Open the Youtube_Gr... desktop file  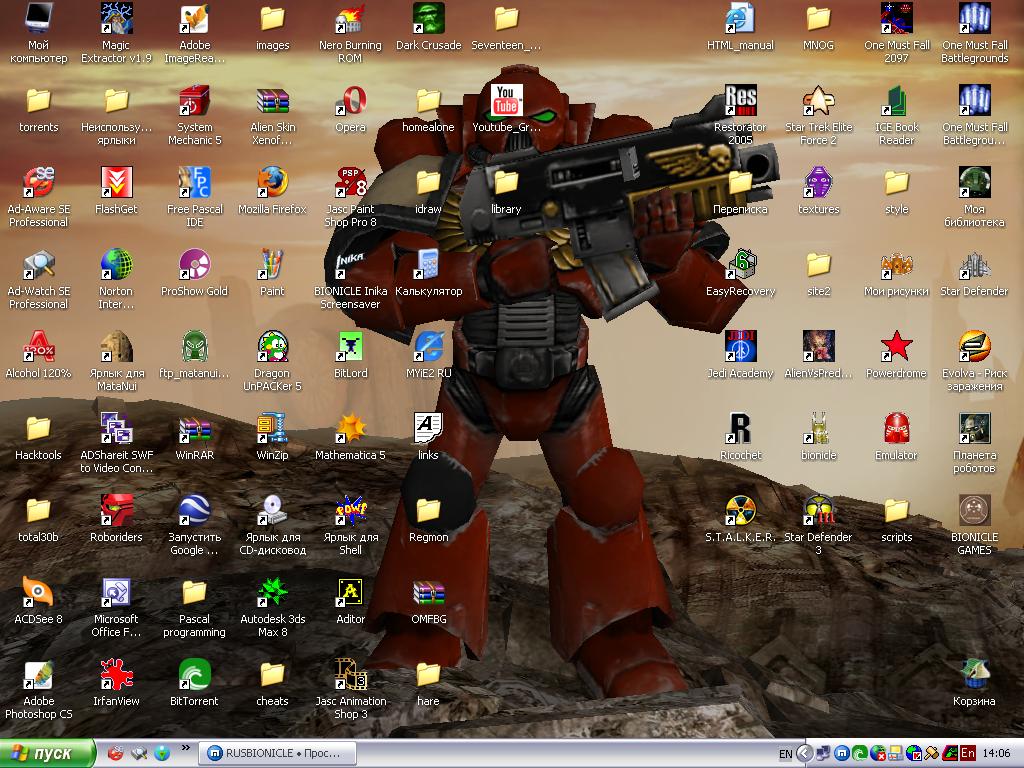507,101
